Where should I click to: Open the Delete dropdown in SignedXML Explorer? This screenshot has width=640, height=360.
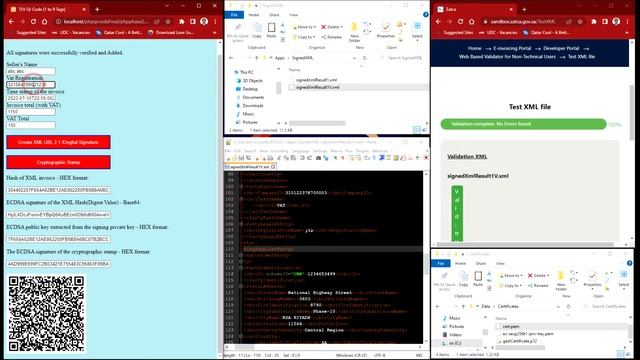point(332,27)
